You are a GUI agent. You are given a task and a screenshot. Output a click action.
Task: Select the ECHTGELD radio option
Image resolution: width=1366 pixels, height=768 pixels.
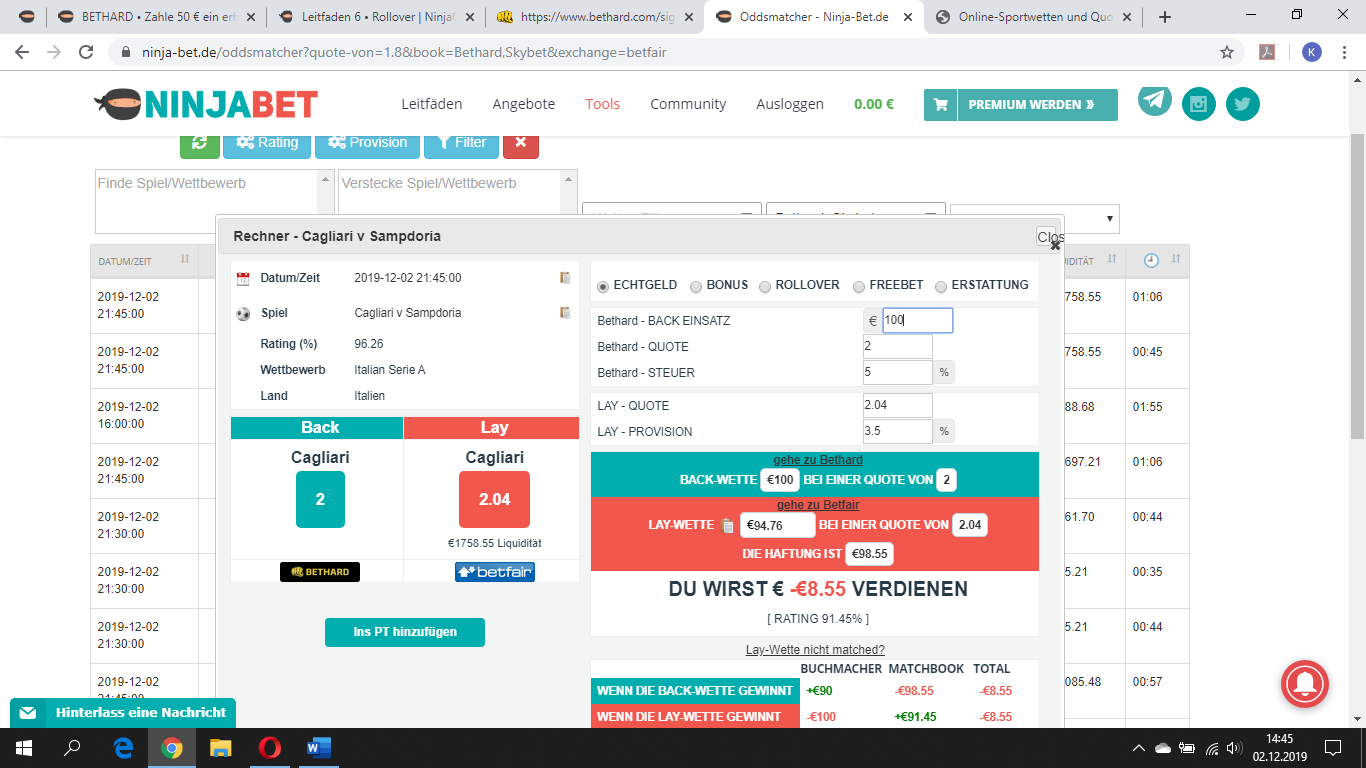tap(603, 286)
